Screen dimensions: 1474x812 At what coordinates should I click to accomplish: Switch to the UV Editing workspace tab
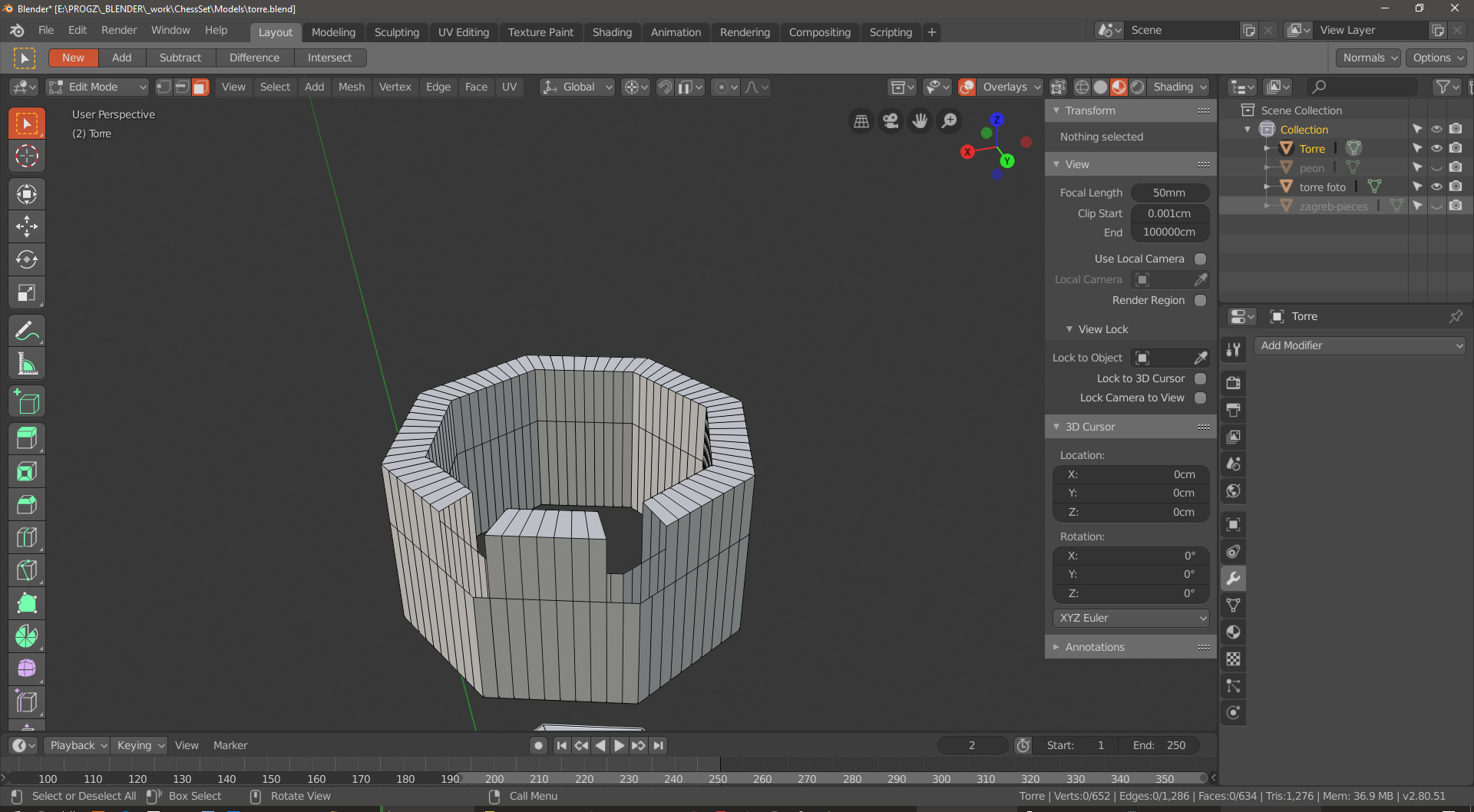[x=463, y=32]
